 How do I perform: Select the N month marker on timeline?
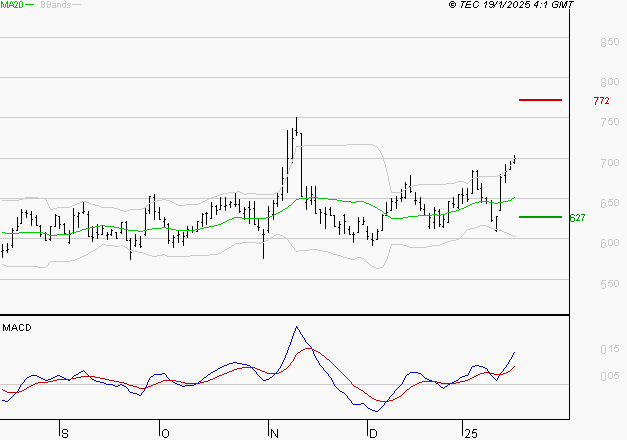coord(274,433)
